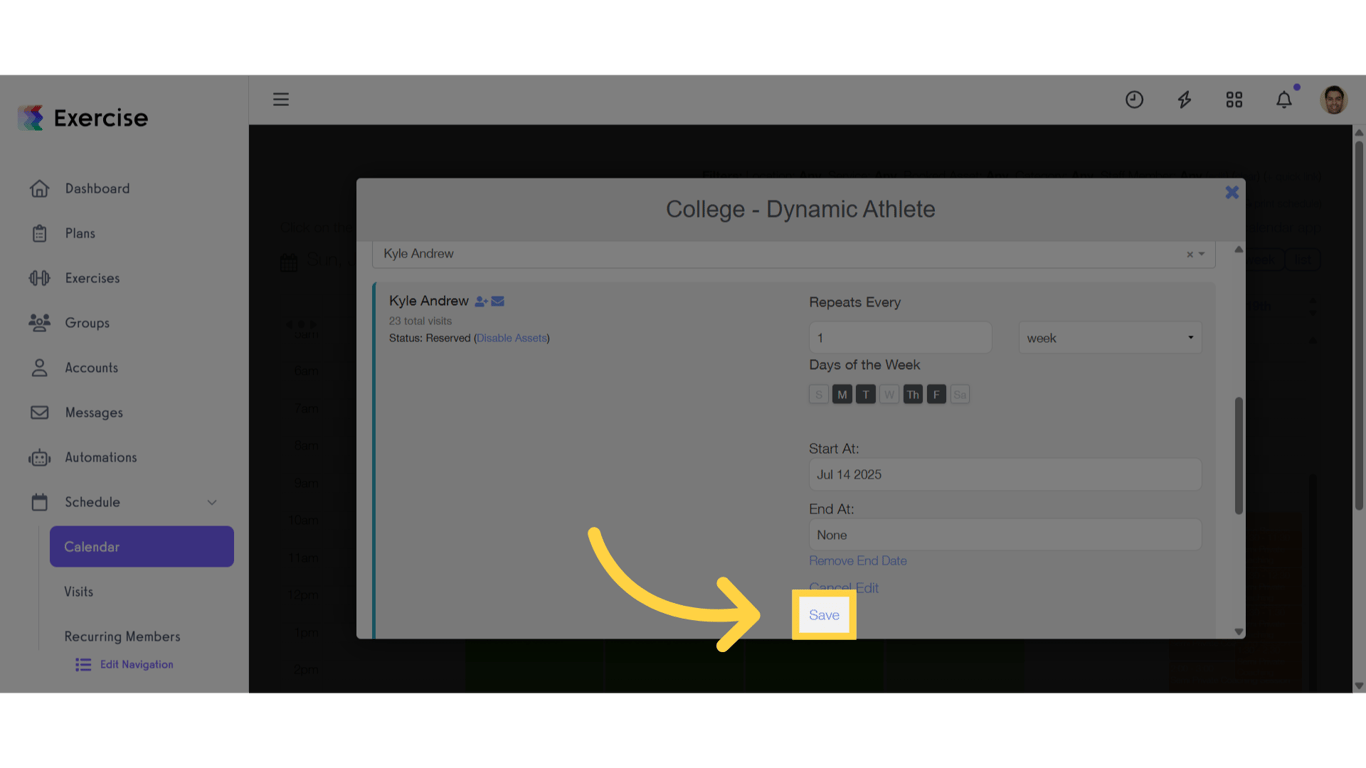The image size is (1366, 768).
Task: Open the lightning bolt quick actions
Action: pyautogui.click(x=1184, y=99)
